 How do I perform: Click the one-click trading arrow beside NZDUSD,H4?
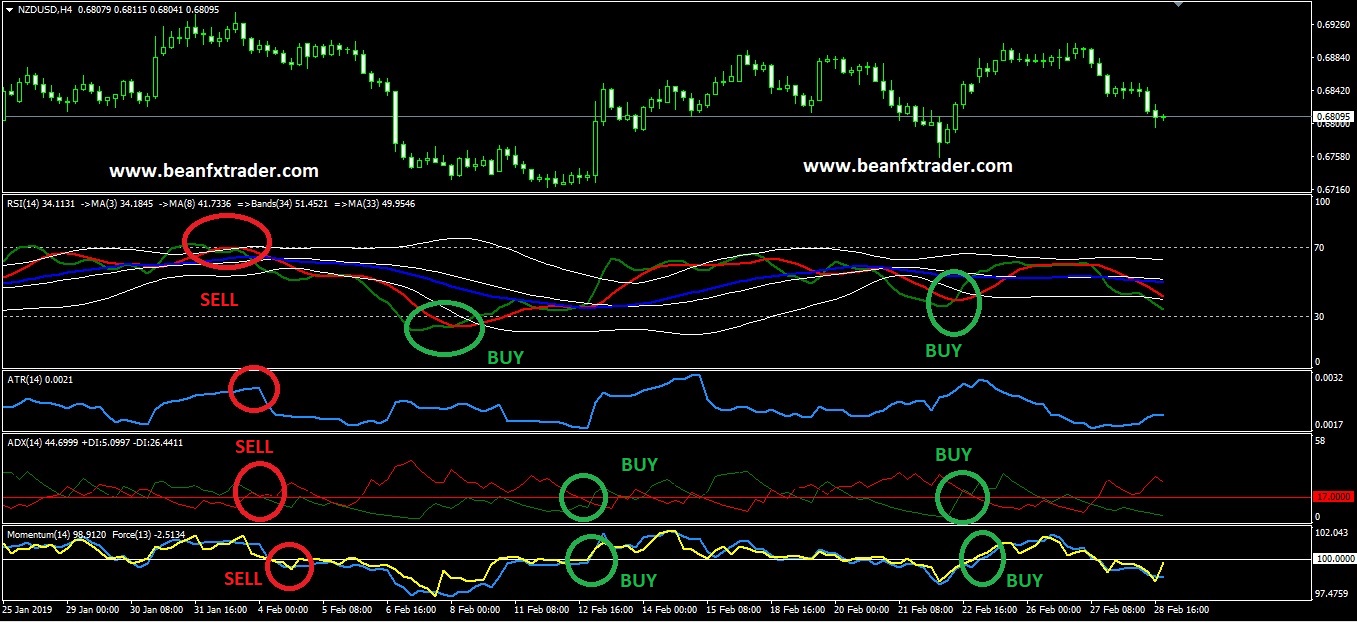coord(9,10)
